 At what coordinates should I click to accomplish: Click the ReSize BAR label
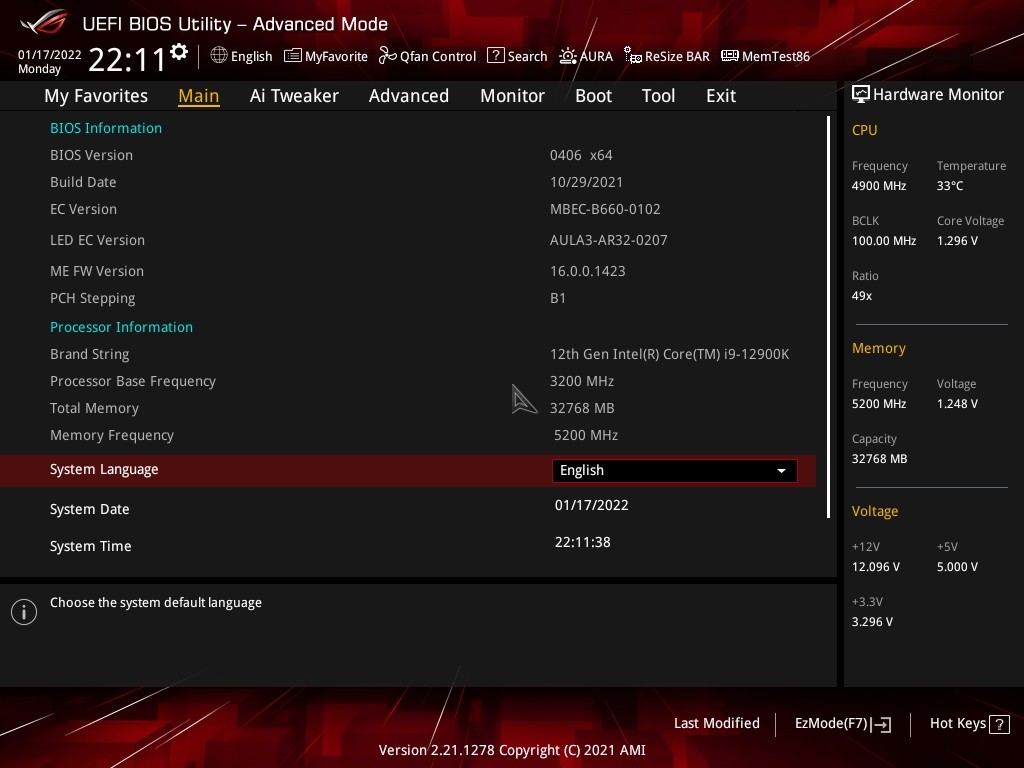(677, 57)
